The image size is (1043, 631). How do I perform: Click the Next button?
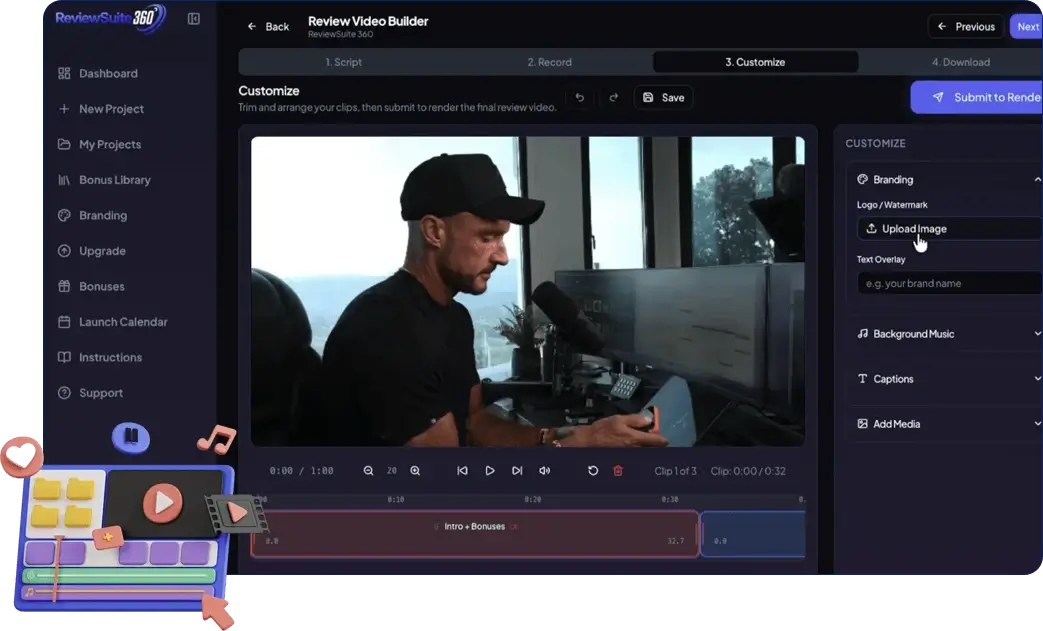coord(1027,27)
